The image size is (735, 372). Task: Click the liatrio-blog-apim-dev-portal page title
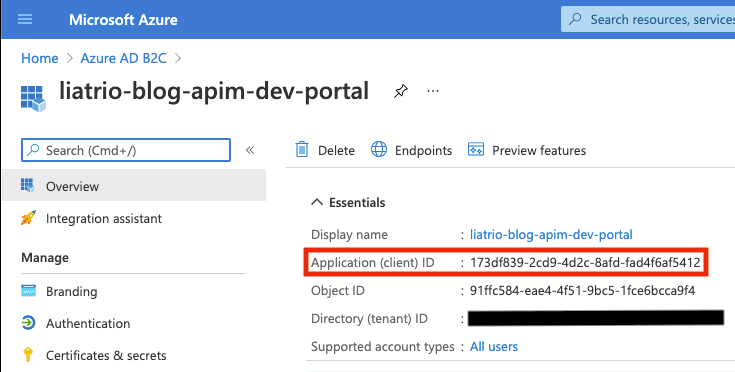click(x=214, y=91)
